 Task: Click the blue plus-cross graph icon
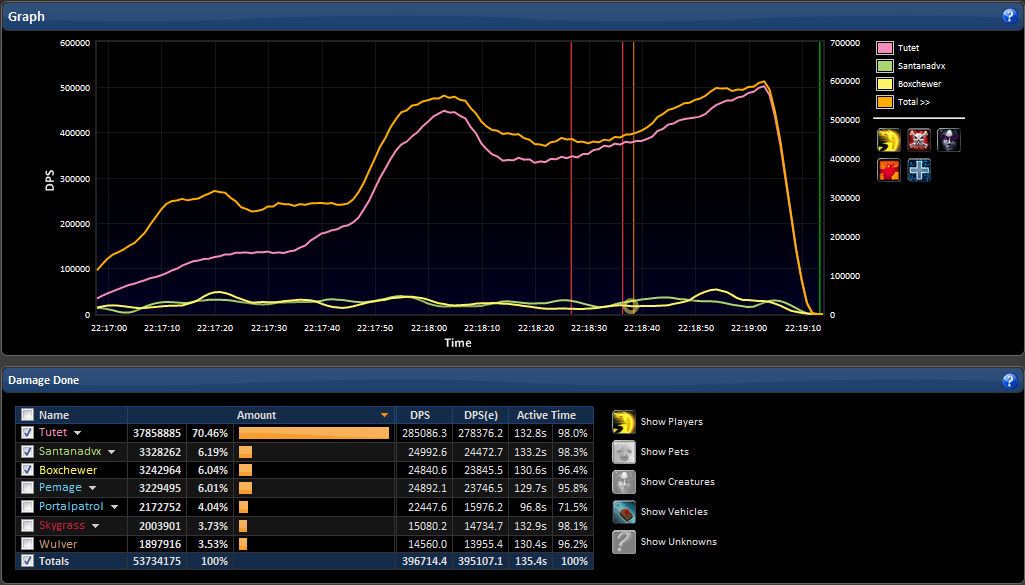tap(918, 170)
